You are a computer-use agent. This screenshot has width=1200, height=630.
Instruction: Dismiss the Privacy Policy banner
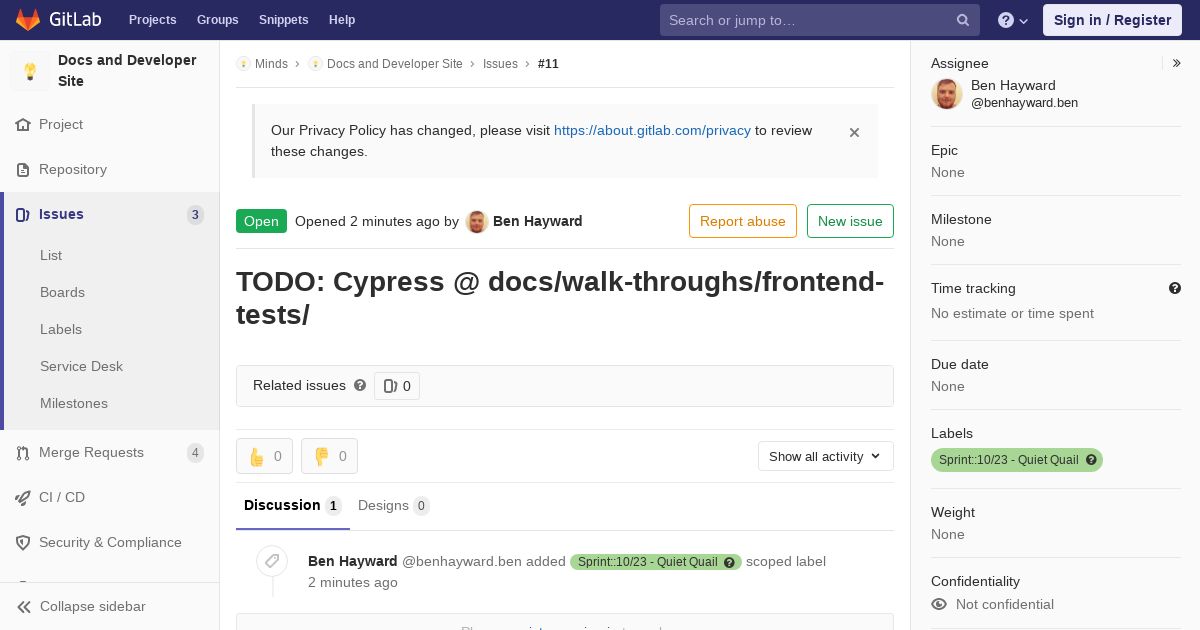[854, 132]
